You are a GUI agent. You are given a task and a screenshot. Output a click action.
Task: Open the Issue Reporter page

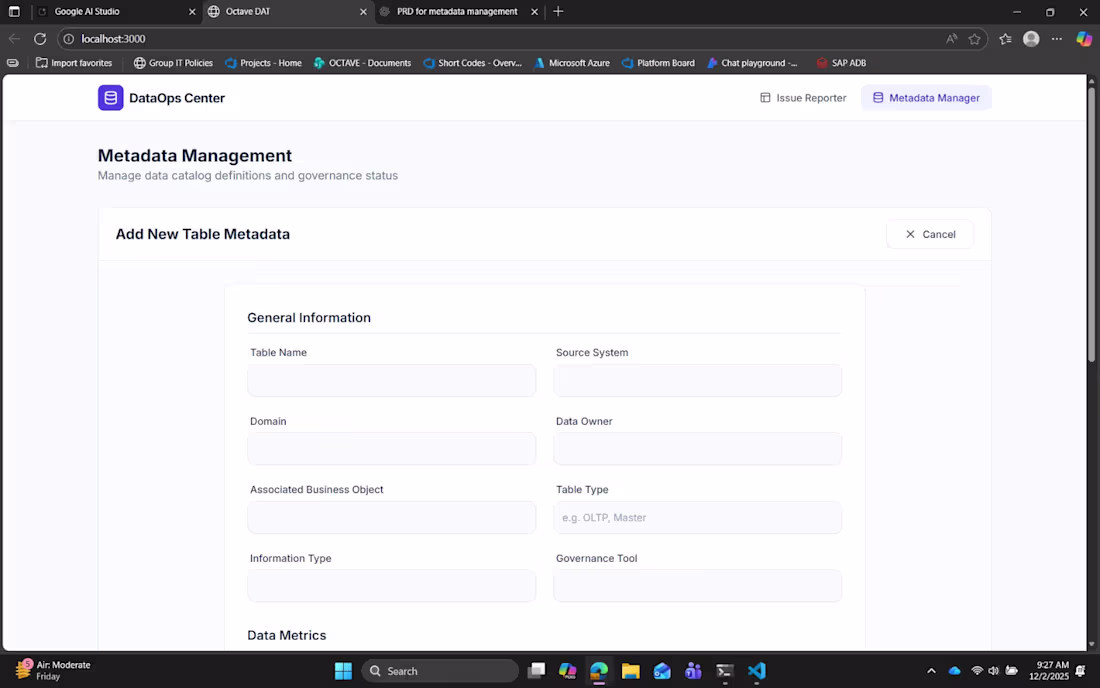(x=803, y=98)
